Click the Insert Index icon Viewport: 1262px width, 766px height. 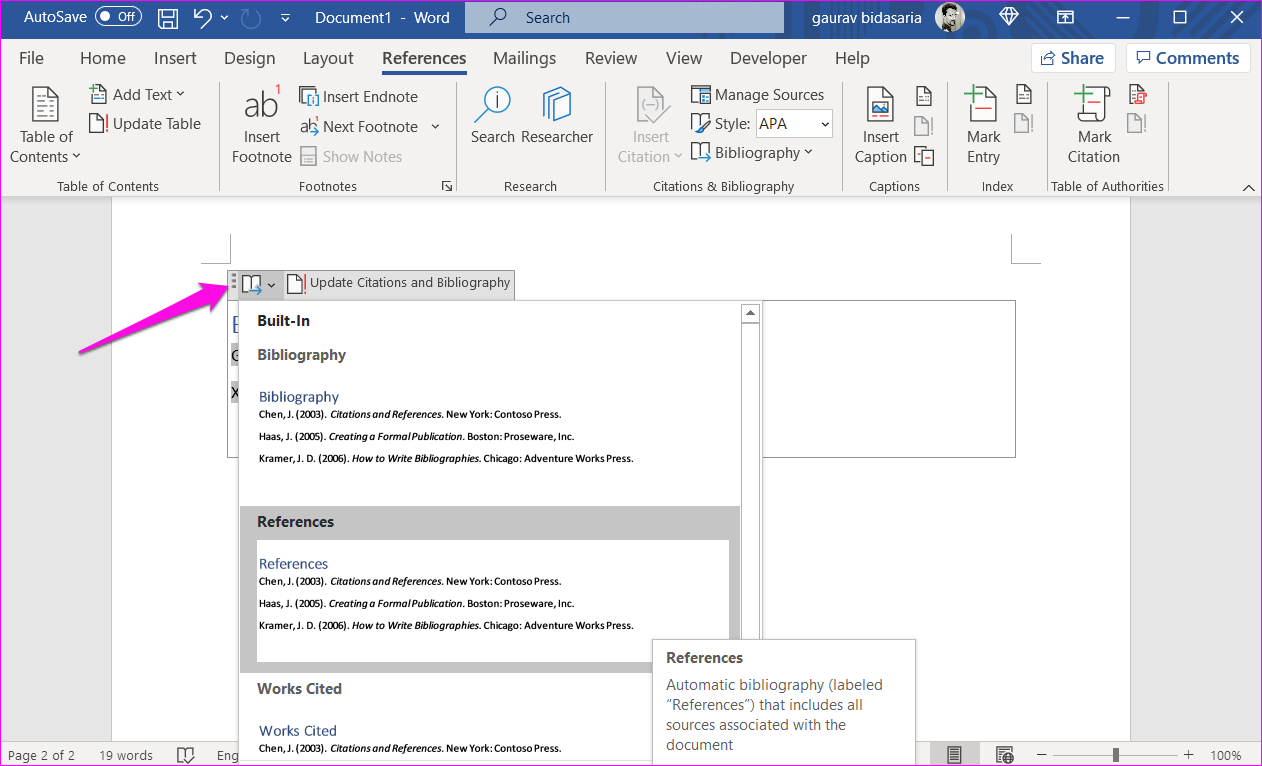[1024, 95]
